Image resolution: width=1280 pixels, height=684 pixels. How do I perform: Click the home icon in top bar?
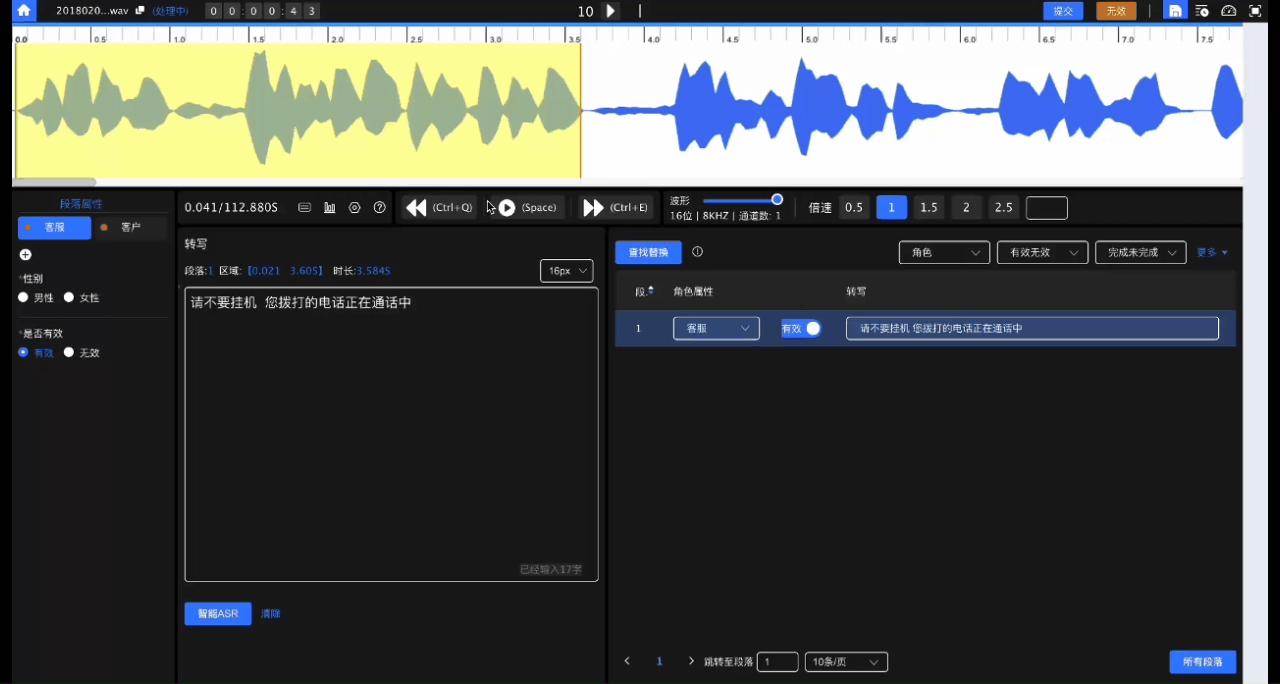tap(24, 11)
